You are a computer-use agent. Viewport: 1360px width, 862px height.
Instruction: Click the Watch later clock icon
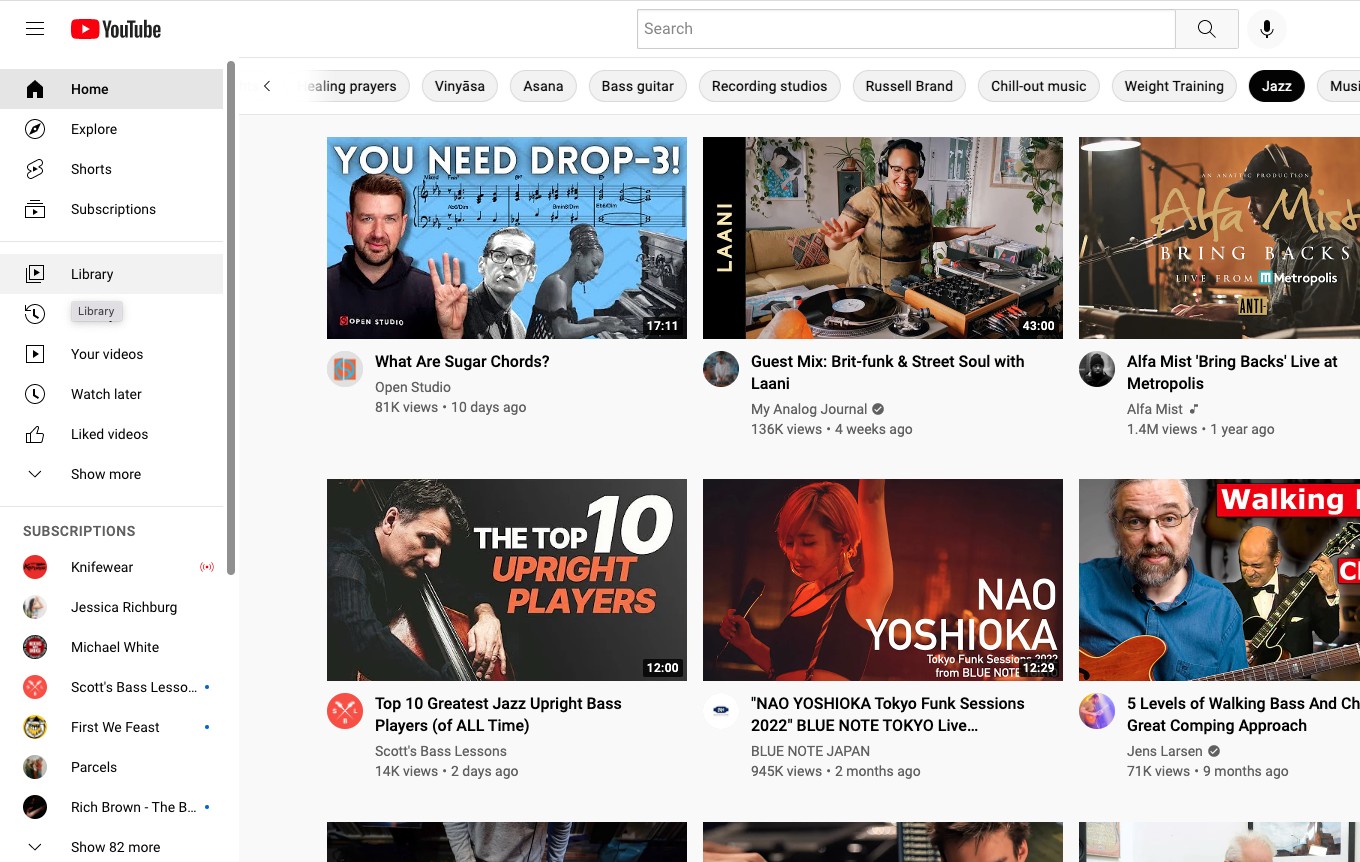(x=35, y=394)
